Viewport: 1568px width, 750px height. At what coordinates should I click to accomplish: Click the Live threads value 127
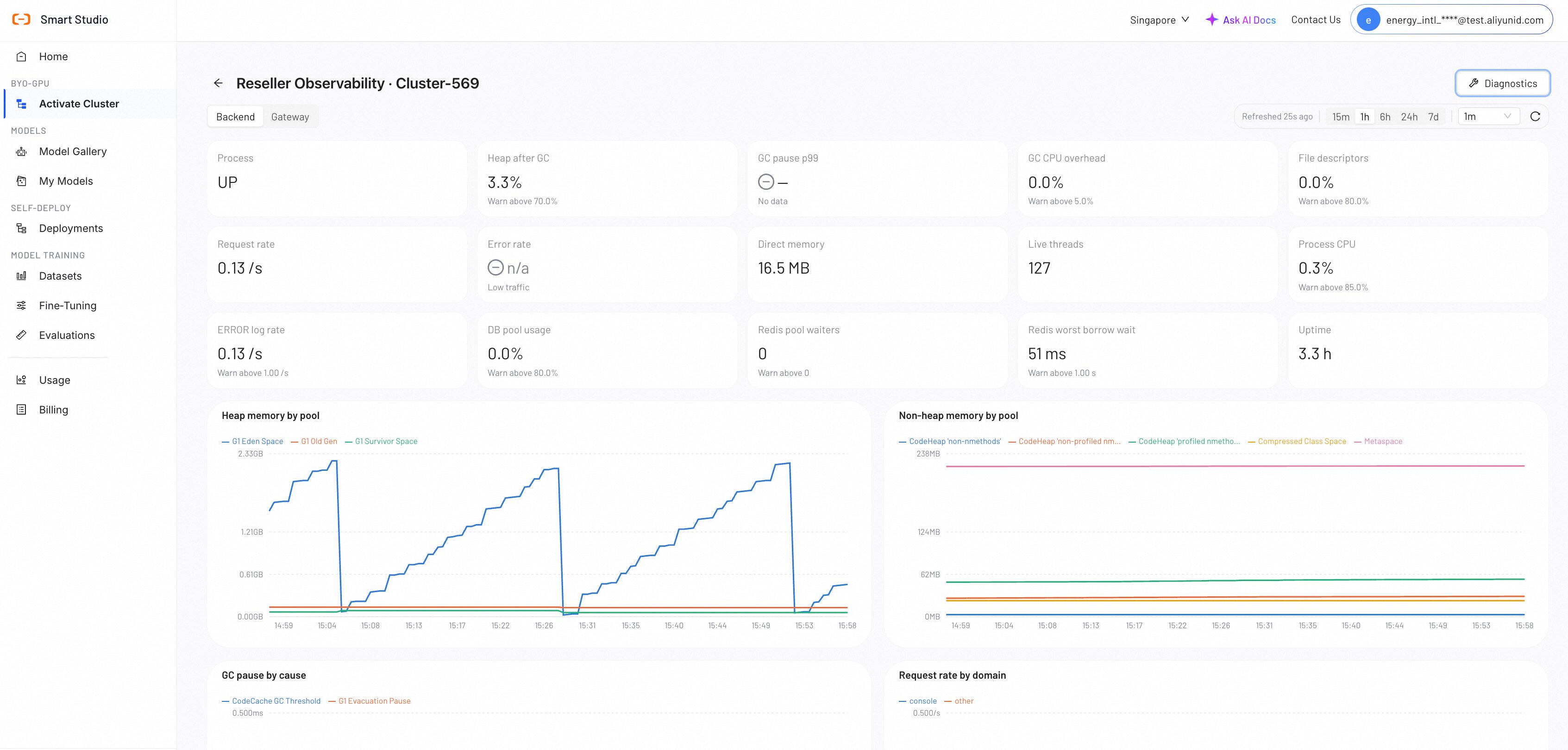(x=1039, y=268)
